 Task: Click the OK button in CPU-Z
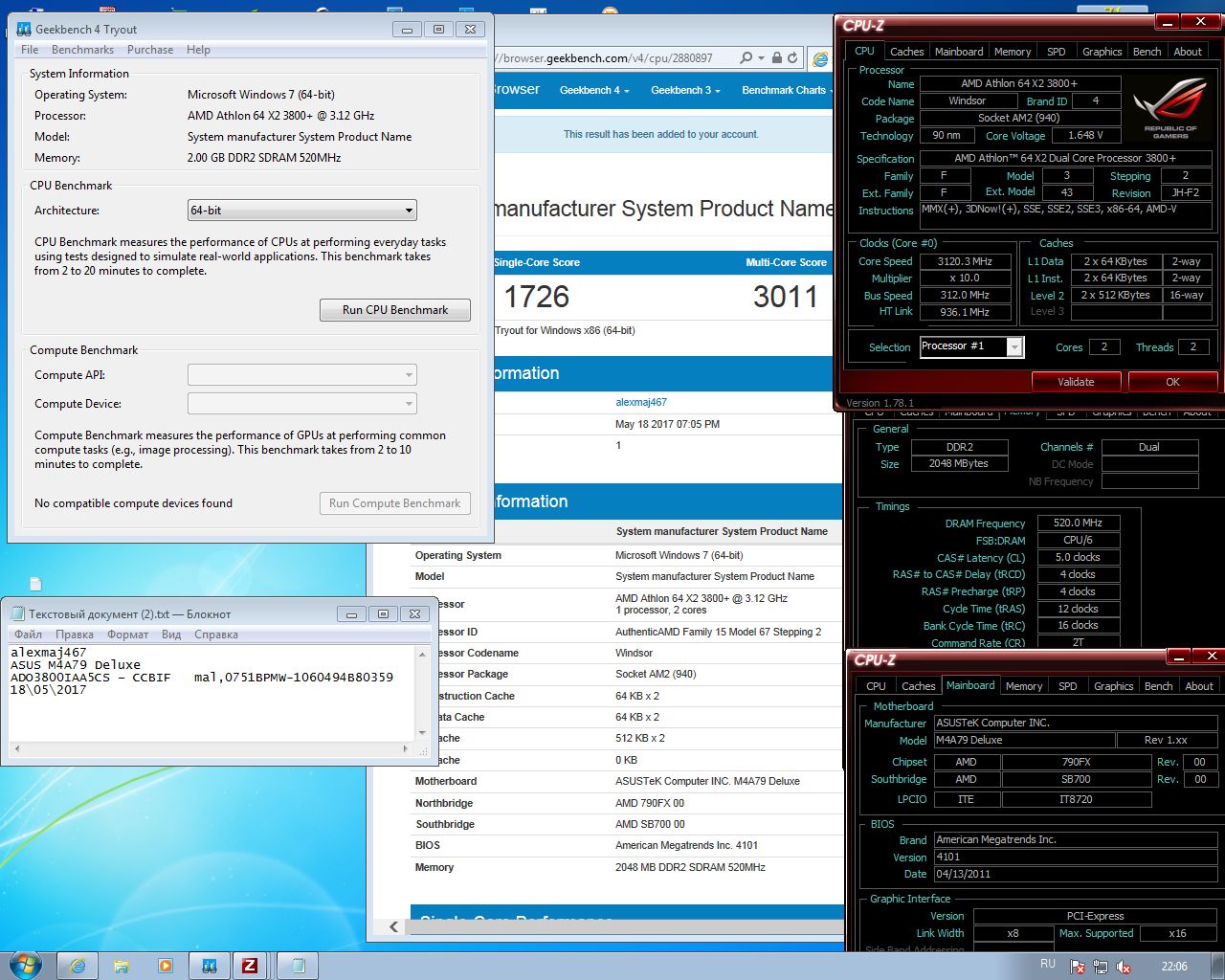[1172, 382]
